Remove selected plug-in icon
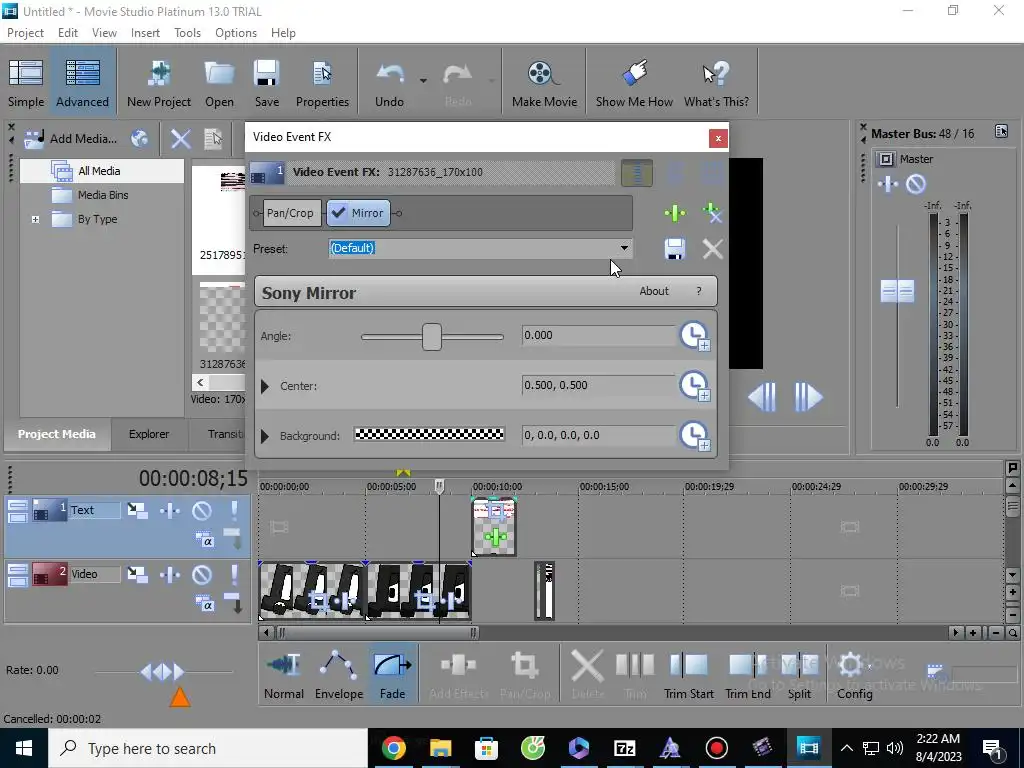This screenshot has height=768, width=1024. (x=712, y=213)
